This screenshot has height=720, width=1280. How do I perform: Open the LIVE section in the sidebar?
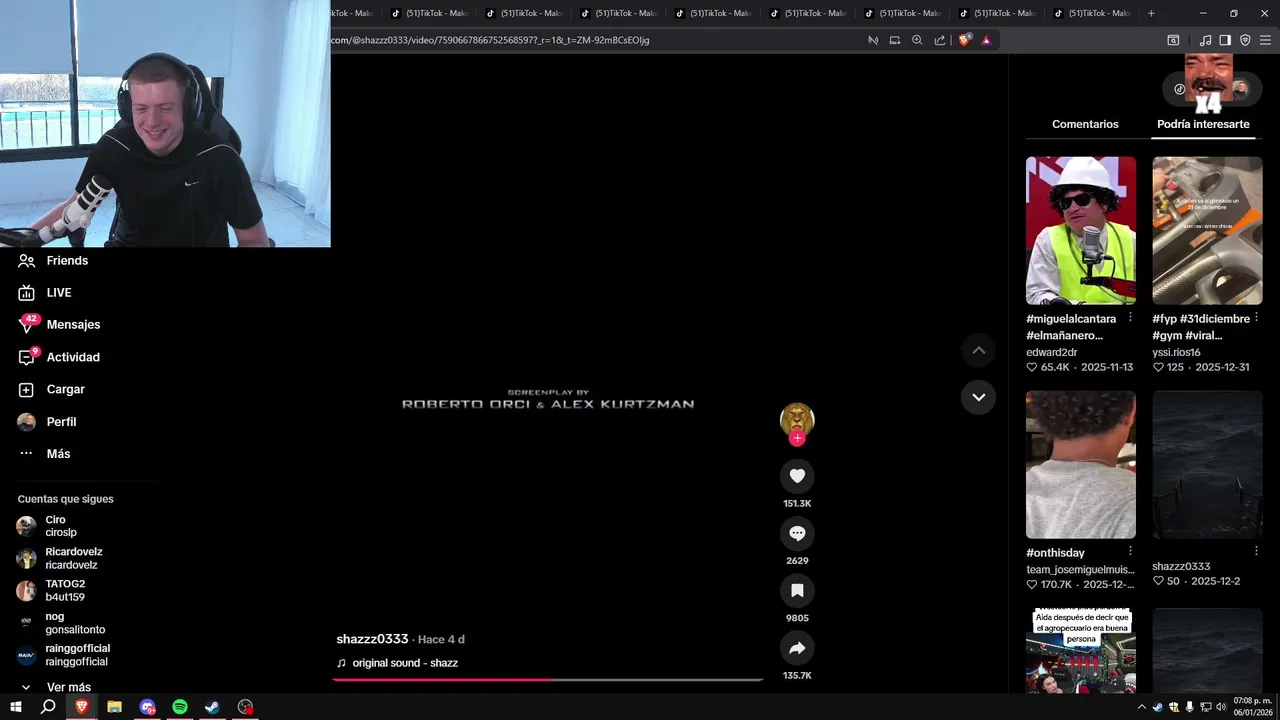click(45, 292)
